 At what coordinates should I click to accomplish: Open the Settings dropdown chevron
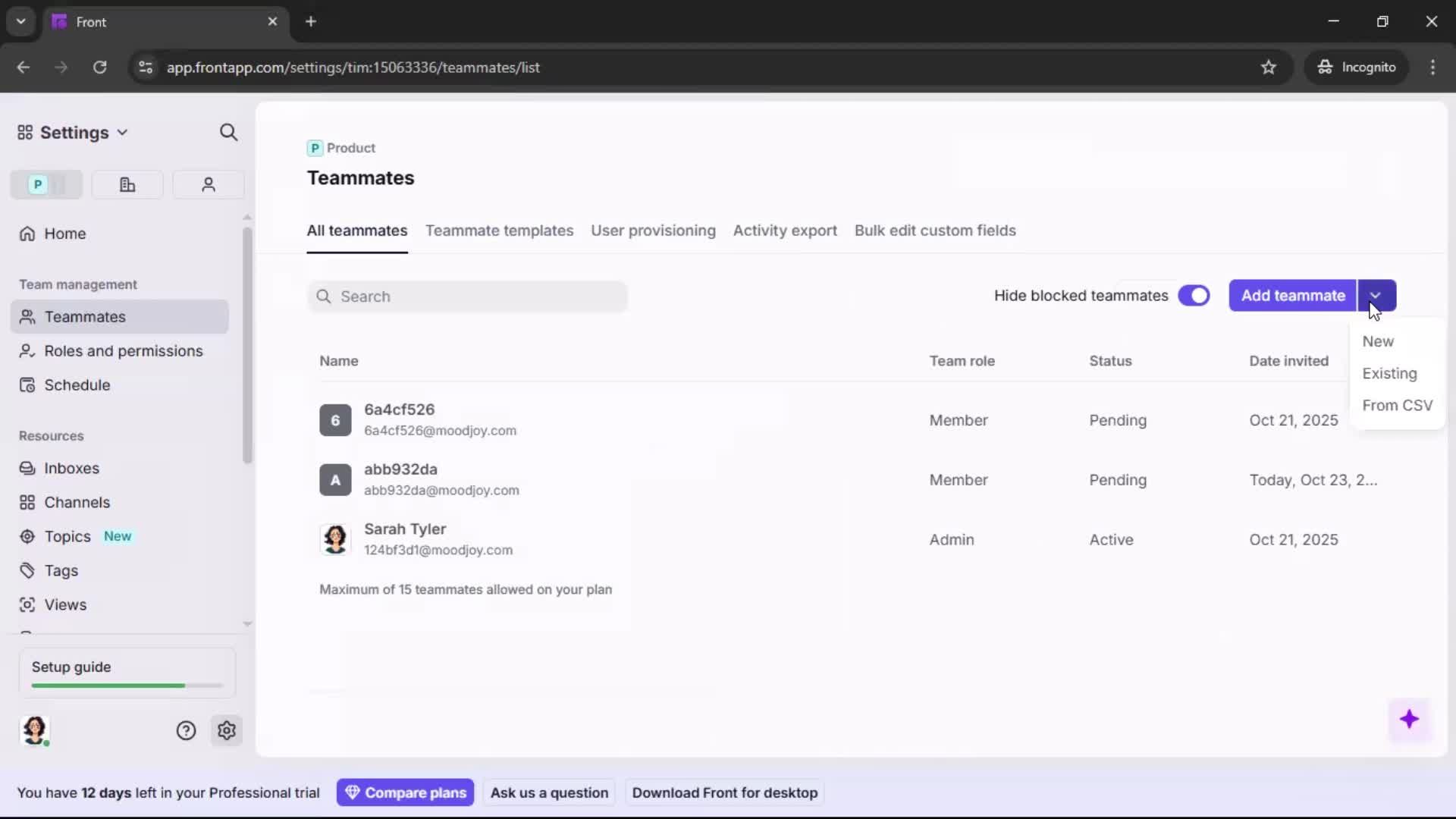click(x=123, y=132)
